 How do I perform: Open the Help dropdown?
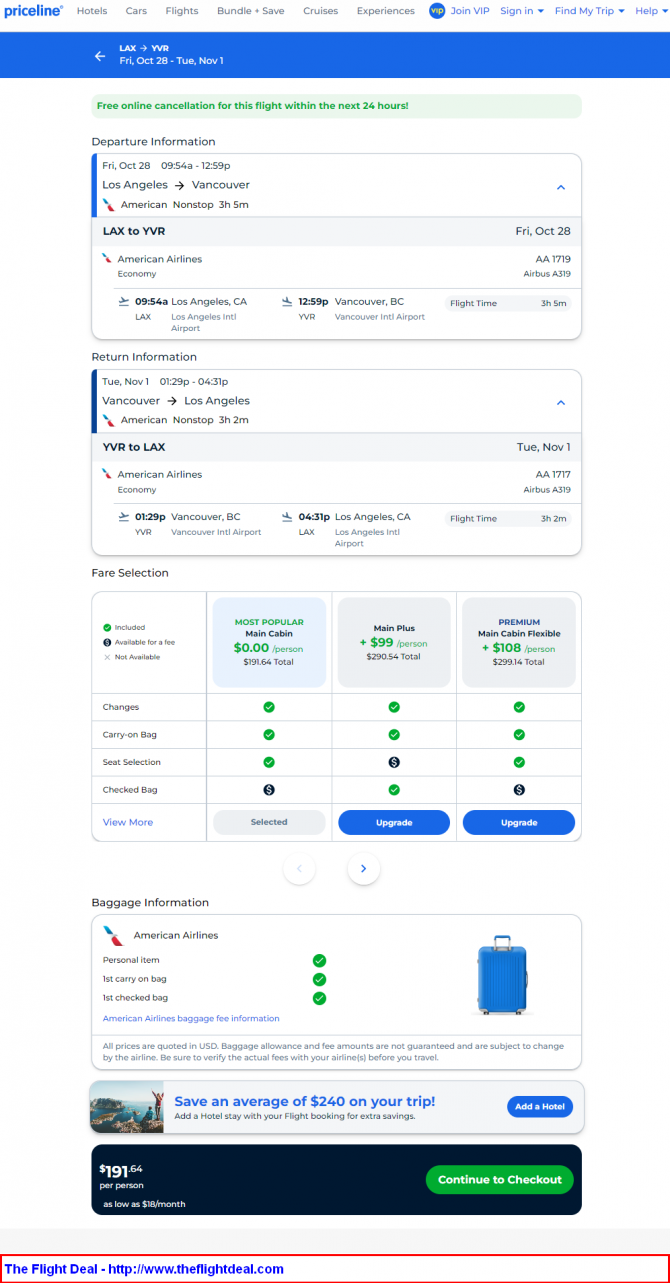point(651,11)
